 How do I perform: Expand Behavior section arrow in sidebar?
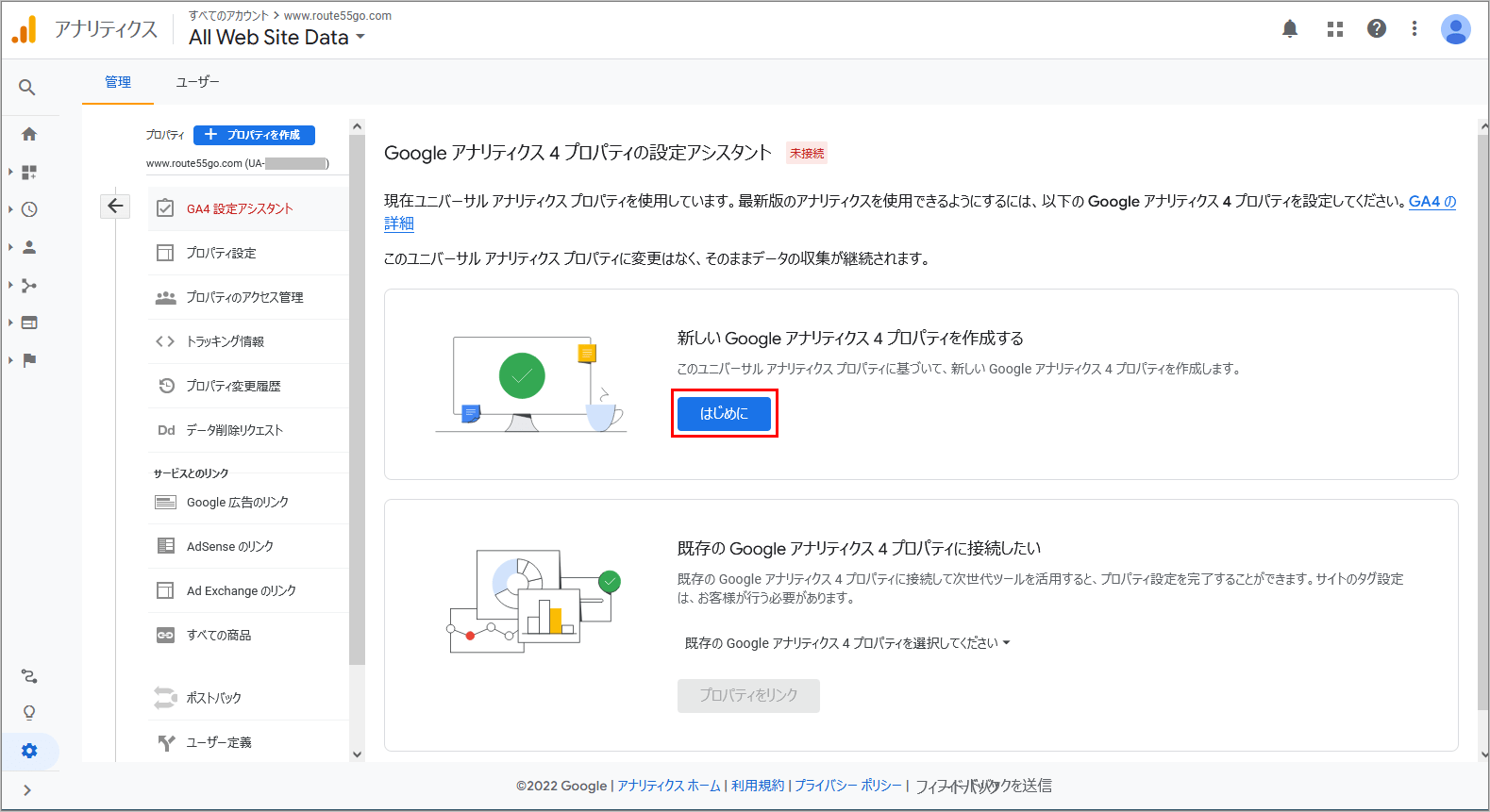tap(10, 323)
